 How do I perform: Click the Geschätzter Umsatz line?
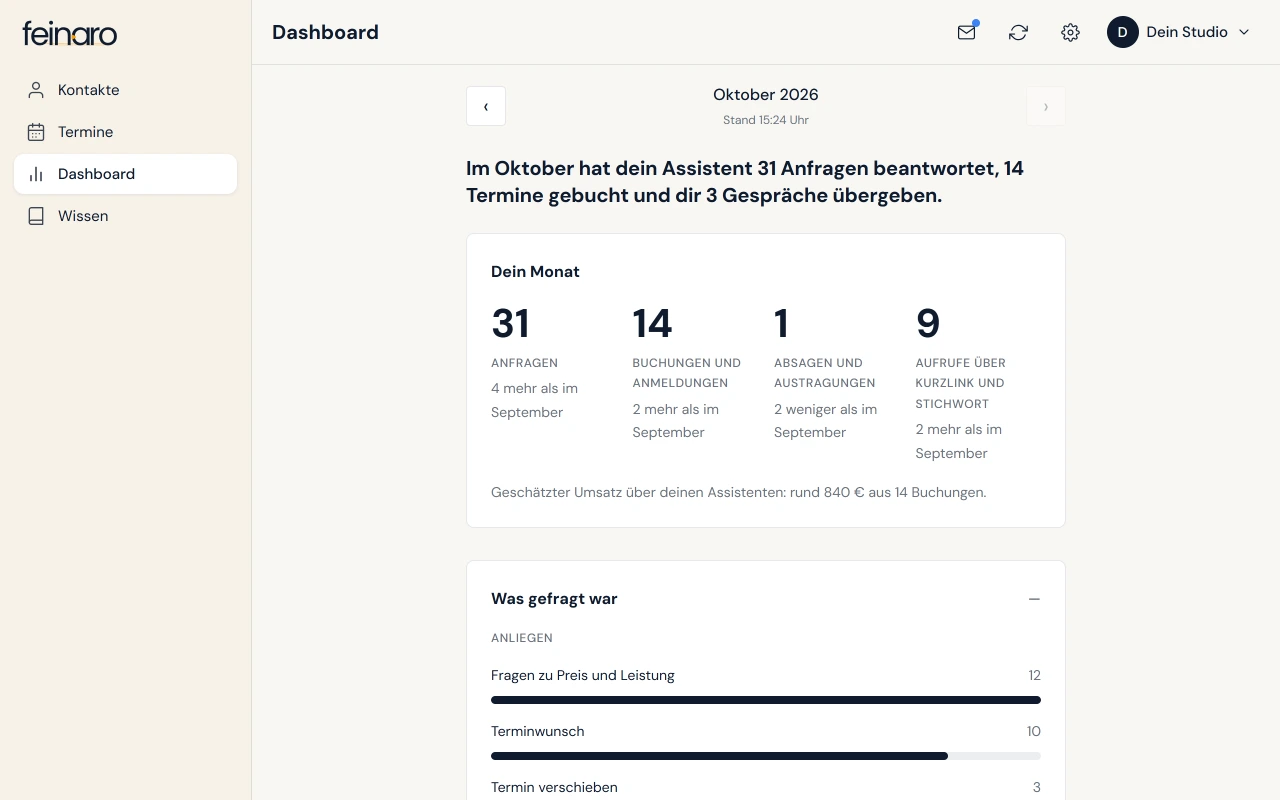click(x=739, y=492)
